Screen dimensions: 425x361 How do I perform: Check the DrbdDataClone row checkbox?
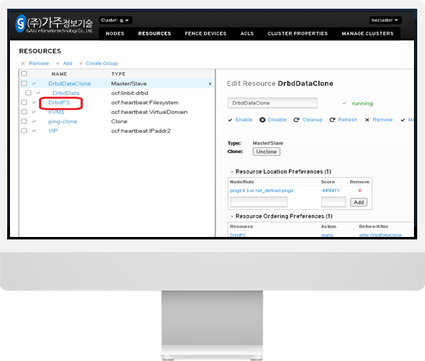point(24,83)
